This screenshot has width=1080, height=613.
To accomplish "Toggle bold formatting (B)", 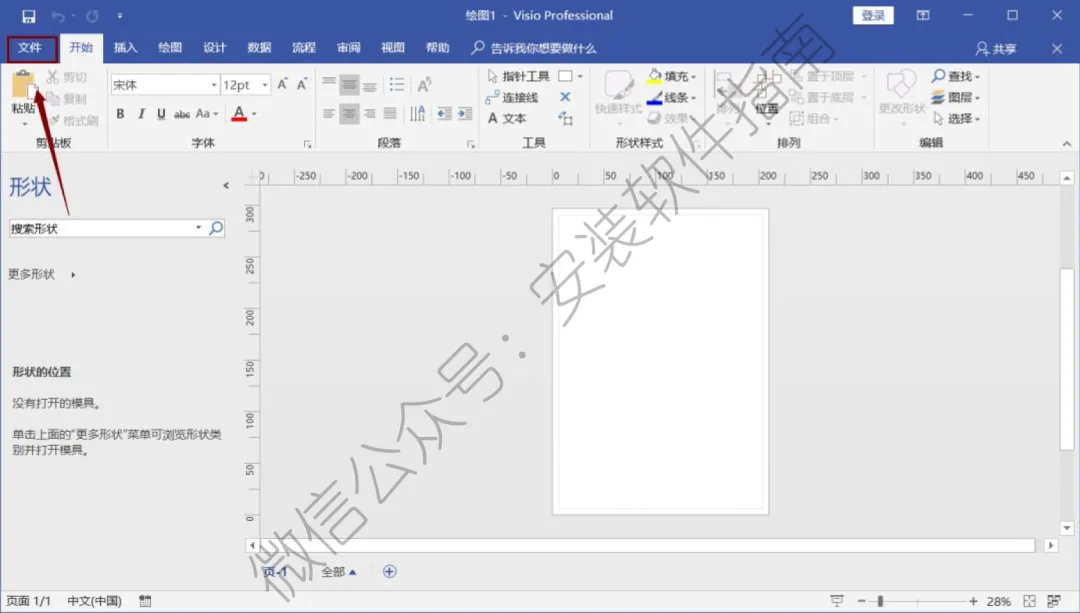I will tap(121, 114).
